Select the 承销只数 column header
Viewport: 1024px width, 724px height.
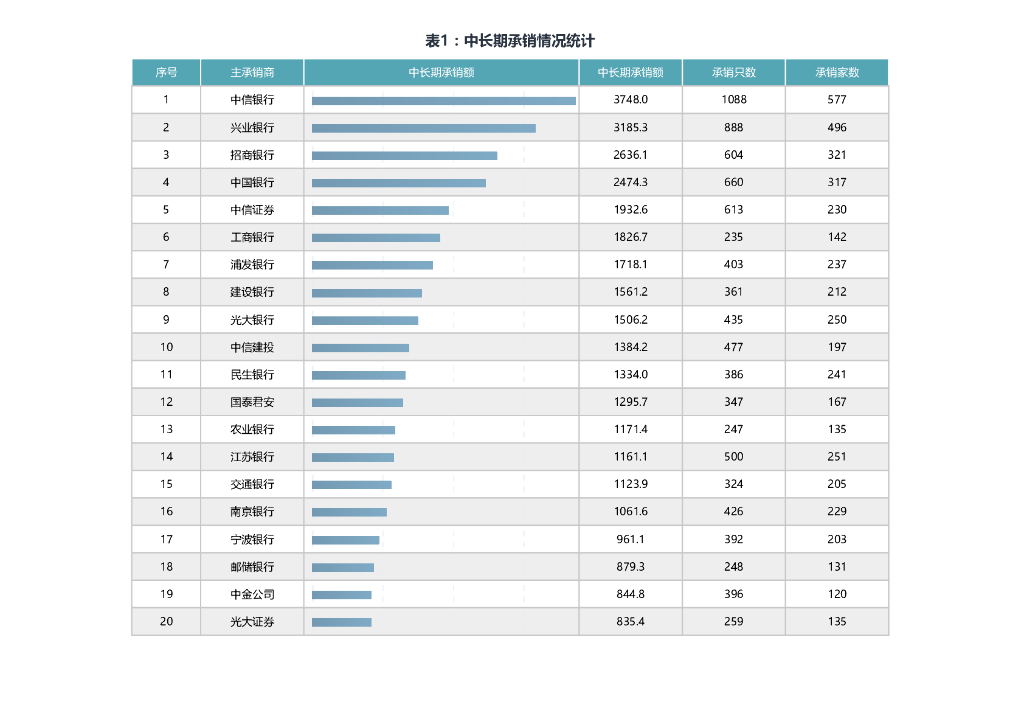point(733,72)
